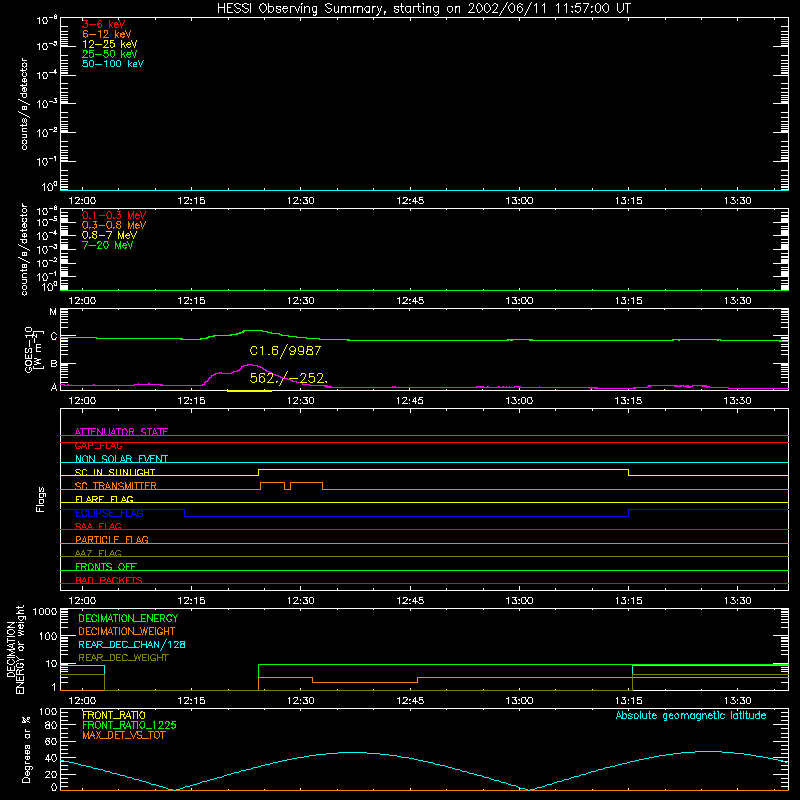Select the 25-50 keV legend label
The image size is (800, 800).
click(x=110, y=54)
